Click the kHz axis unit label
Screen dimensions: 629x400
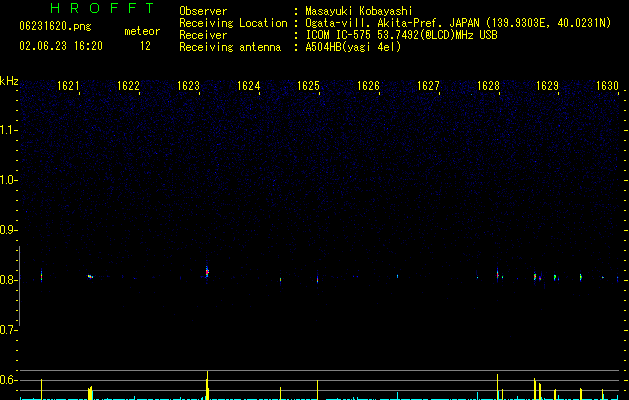click(9, 81)
